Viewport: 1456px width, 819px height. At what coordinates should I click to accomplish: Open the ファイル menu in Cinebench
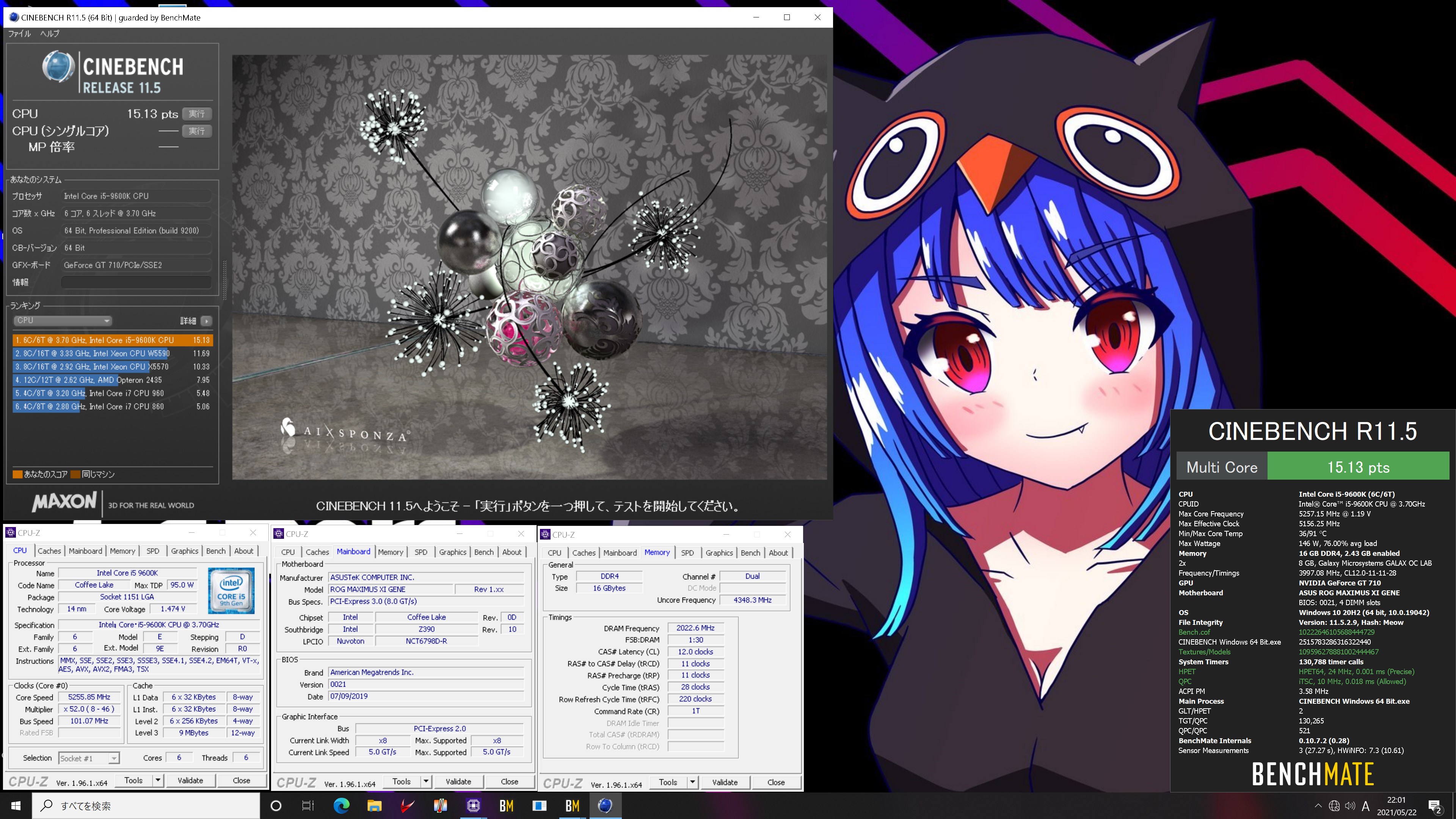tap(19, 34)
